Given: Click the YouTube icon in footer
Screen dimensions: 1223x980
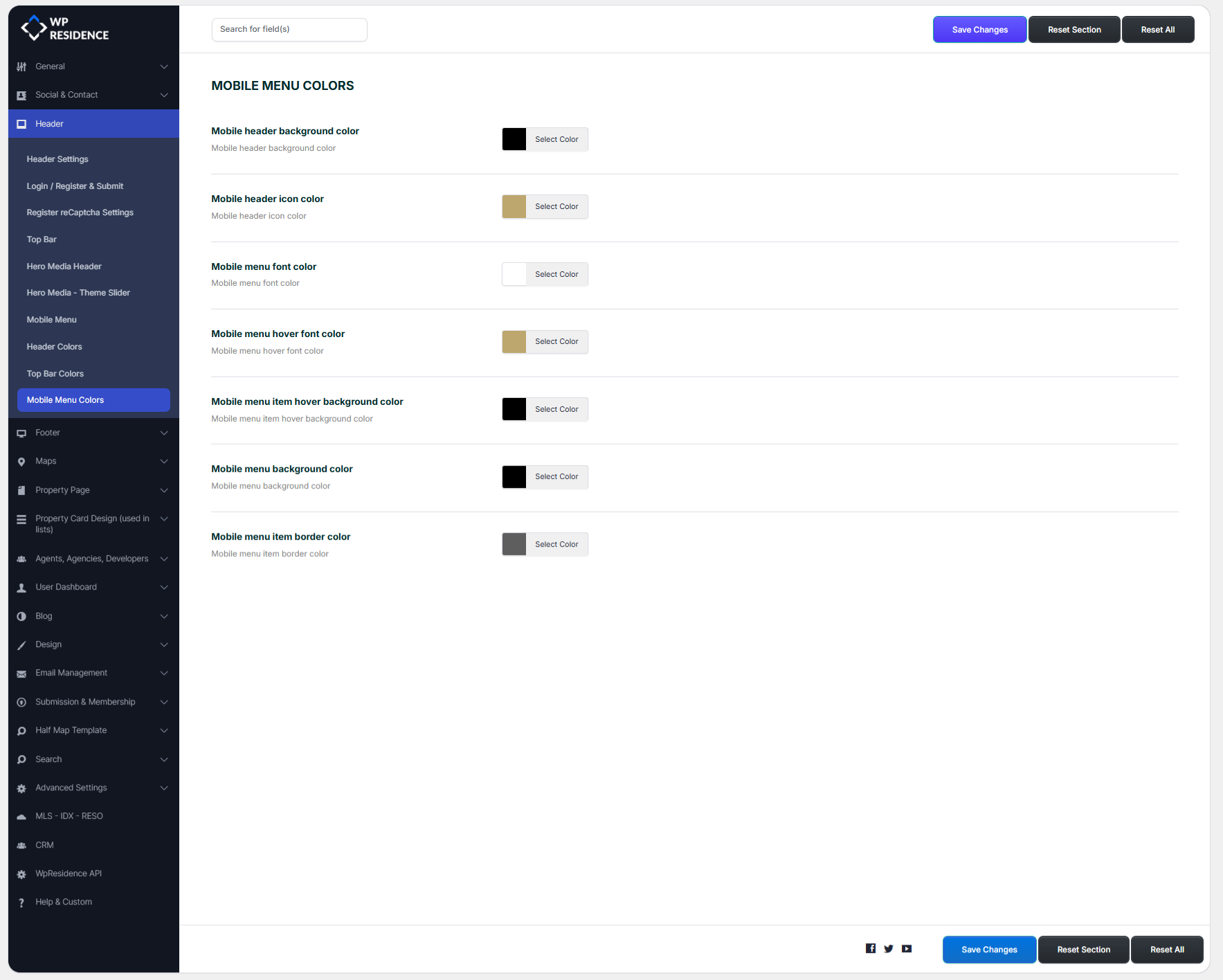Looking at the screenshot, I should 907,948.
